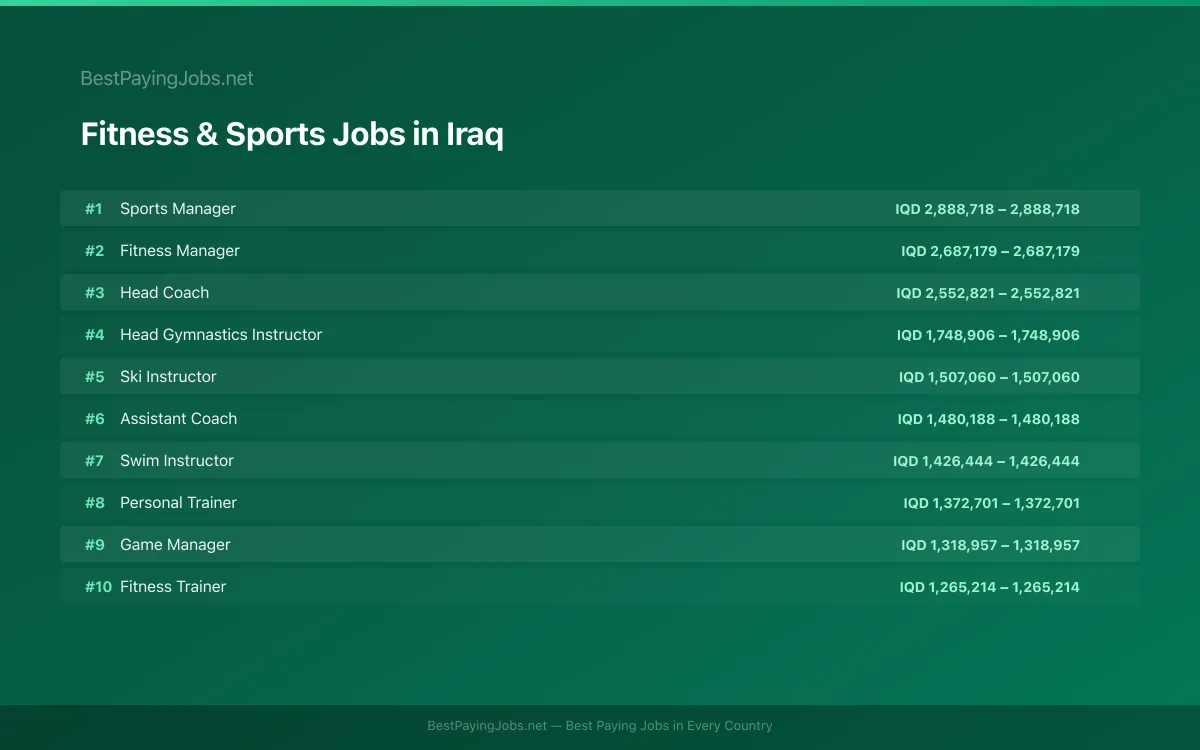Click the salary IQD 1,748,906 – 1,748,906

coord(988,335)
